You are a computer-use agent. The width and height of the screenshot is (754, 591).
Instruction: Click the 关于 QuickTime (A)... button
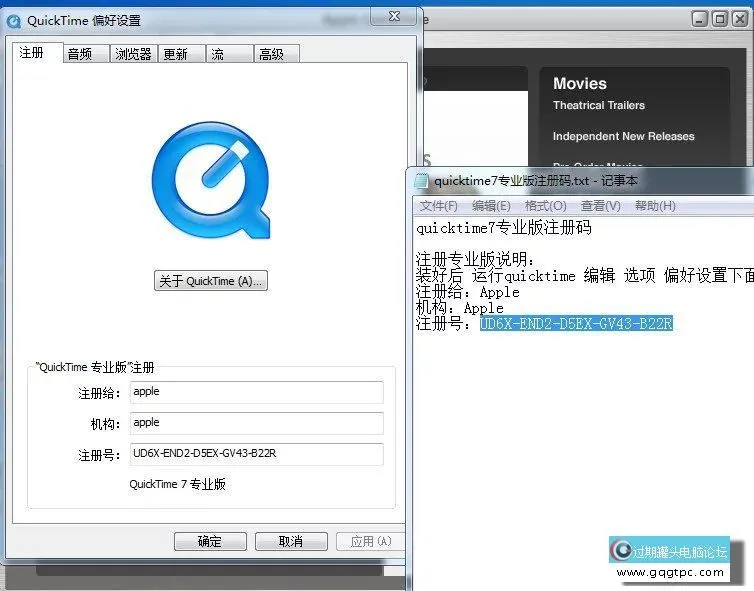(x=211, y=281)
